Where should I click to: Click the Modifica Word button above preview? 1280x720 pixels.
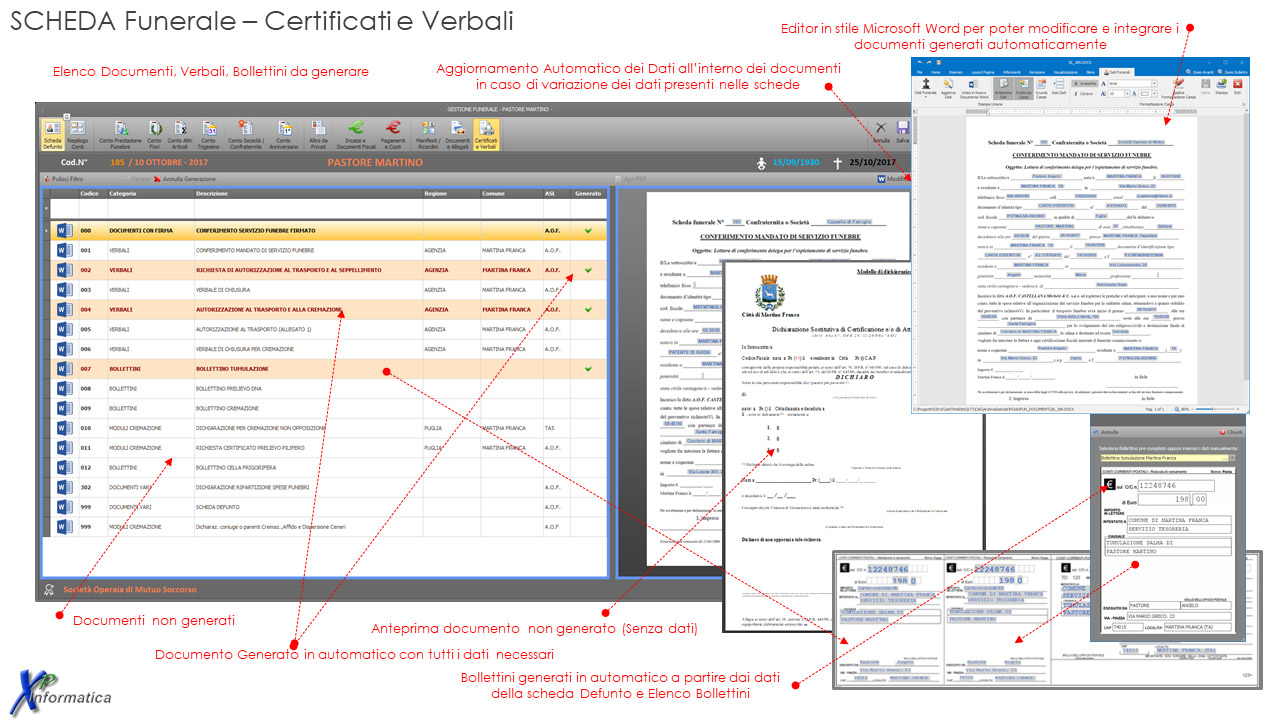[893, 179]
